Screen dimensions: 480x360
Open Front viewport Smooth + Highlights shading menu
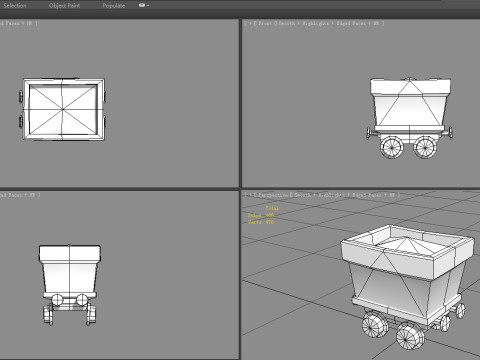304,23
